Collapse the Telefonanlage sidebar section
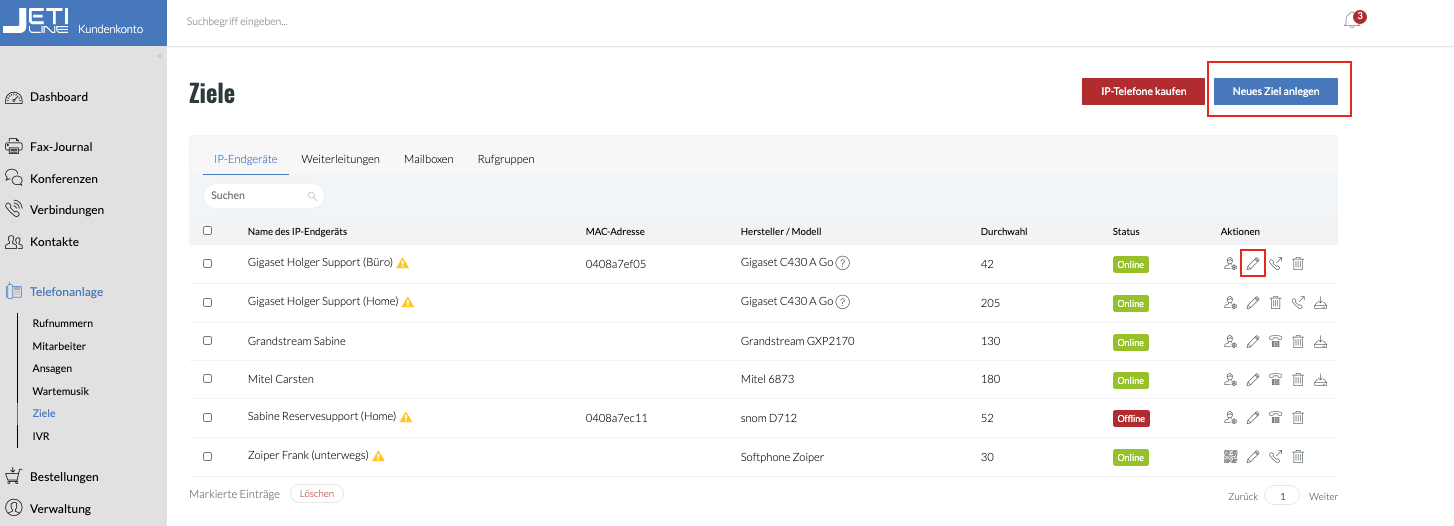The height and width of the screenshot is (526, 1454). click(x=66, y=292)
